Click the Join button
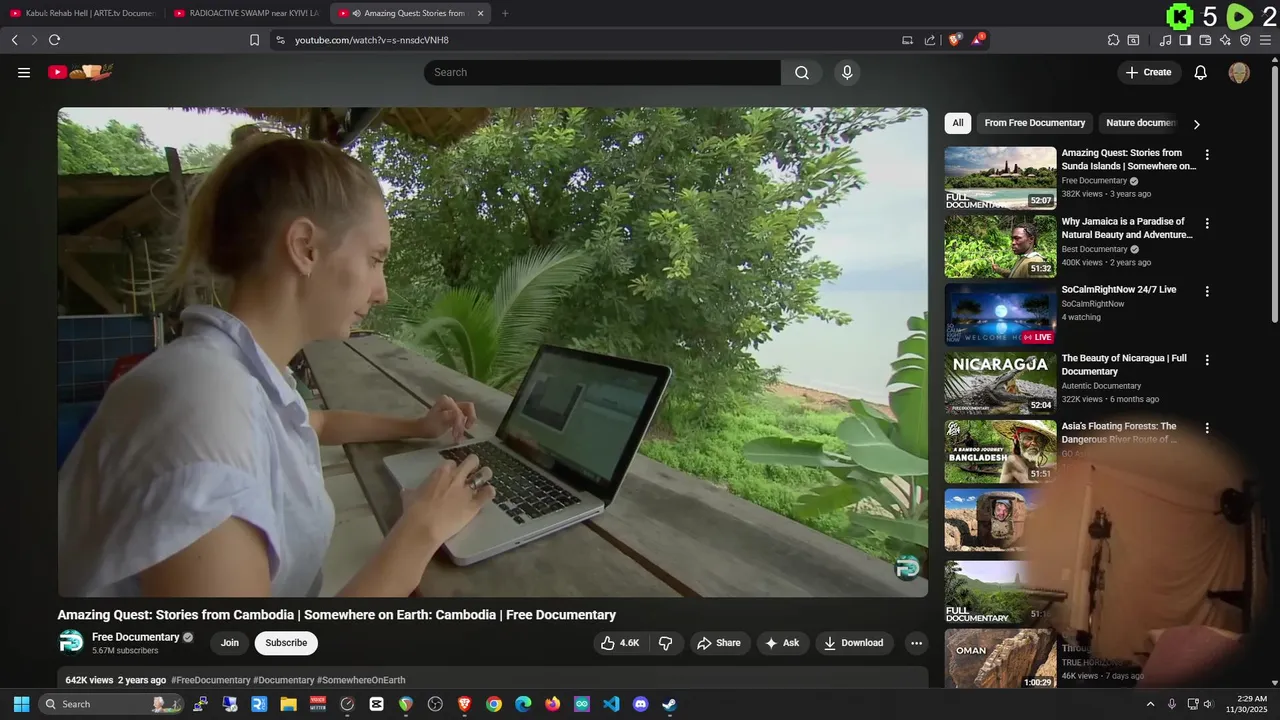Image resolution: width=1280 pixels, height=720 pixels. pos(230,643)
